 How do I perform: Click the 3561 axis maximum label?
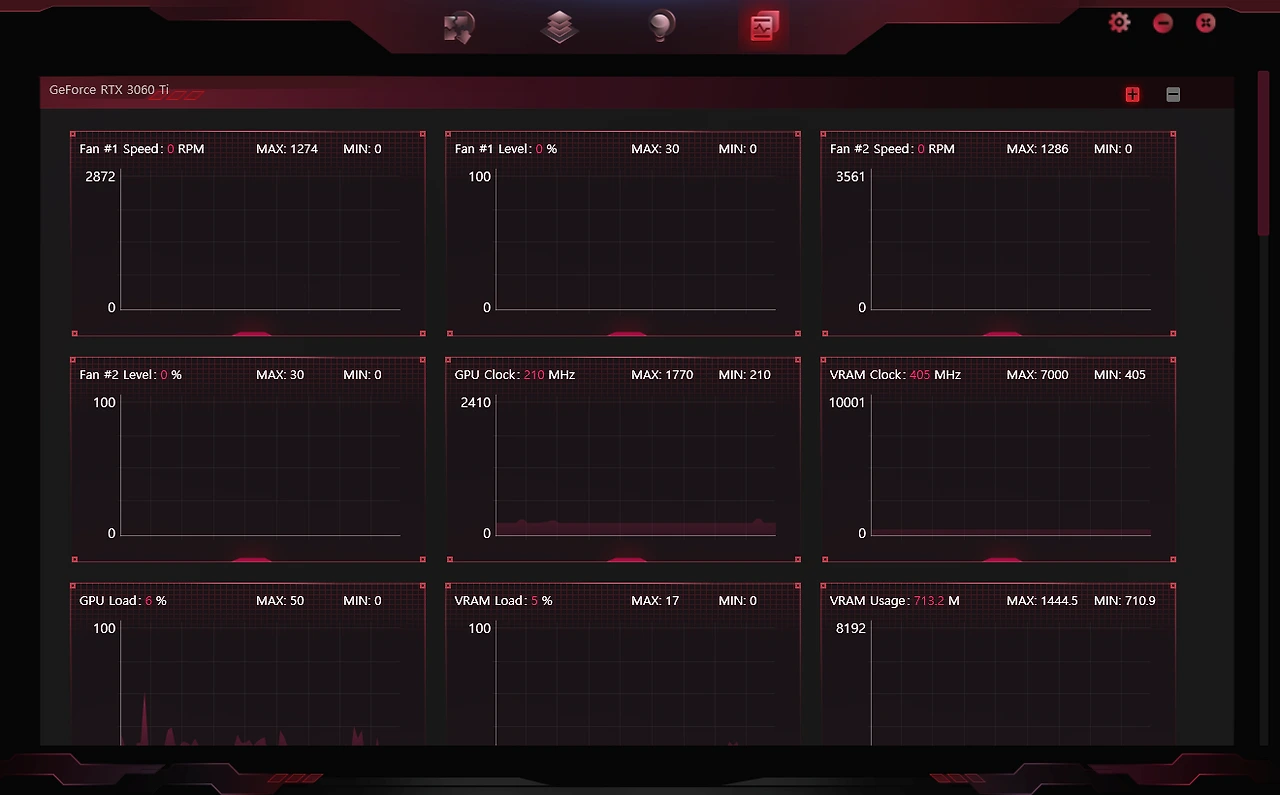click(851, 177)
